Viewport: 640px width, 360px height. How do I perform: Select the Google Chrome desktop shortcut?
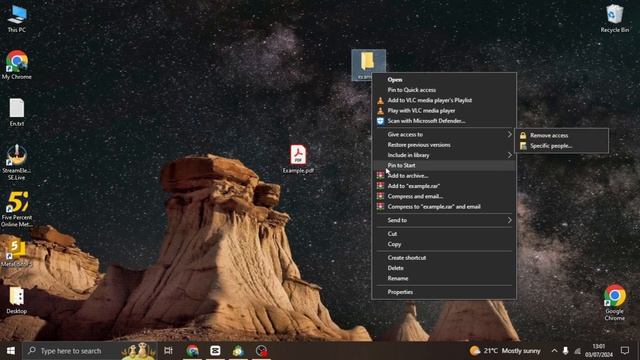(x=614, y=302)
